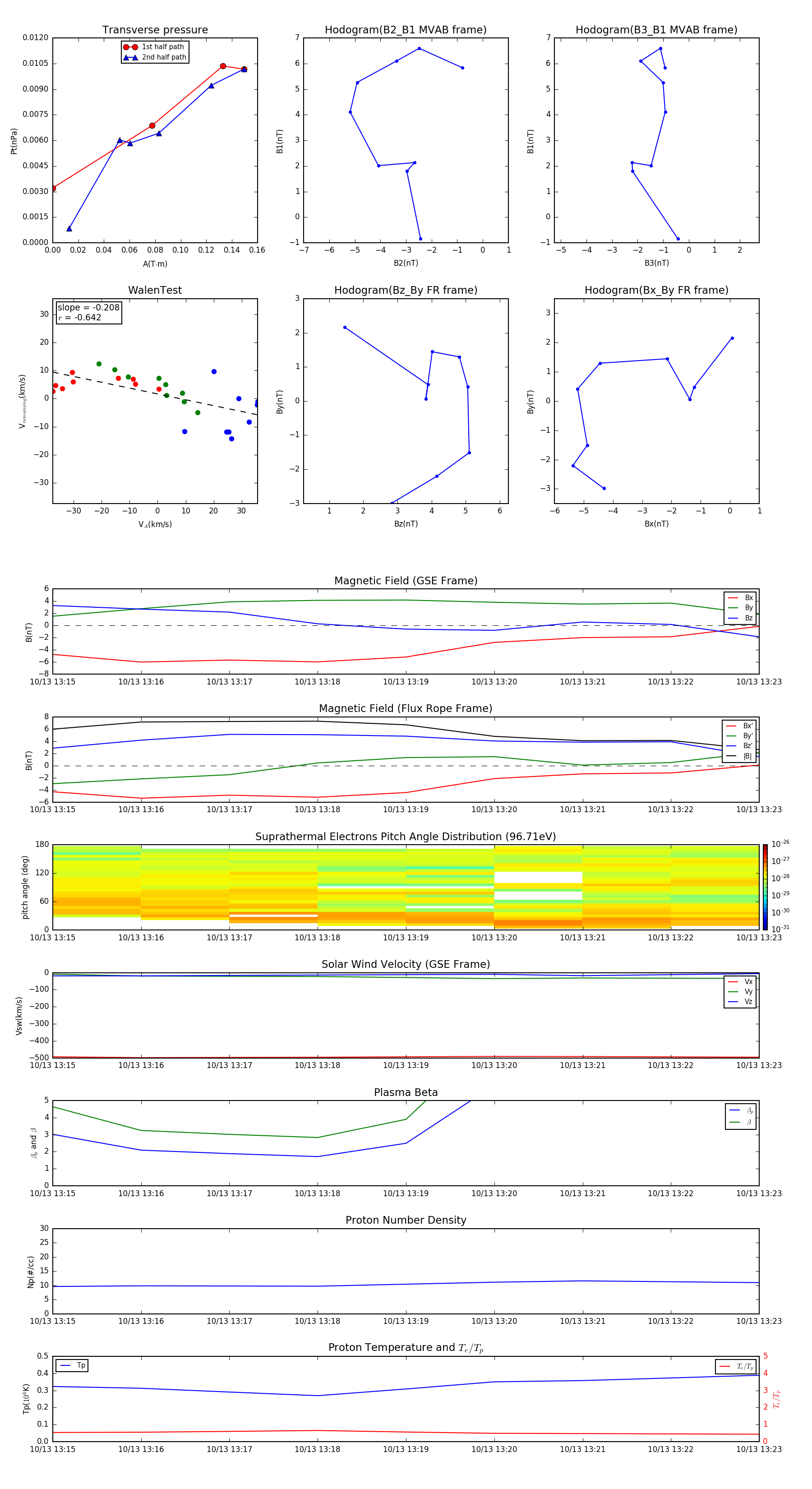Click the β entry in Plasma Beta legend
The image size is (812, 1489).
click(741, 1123)
